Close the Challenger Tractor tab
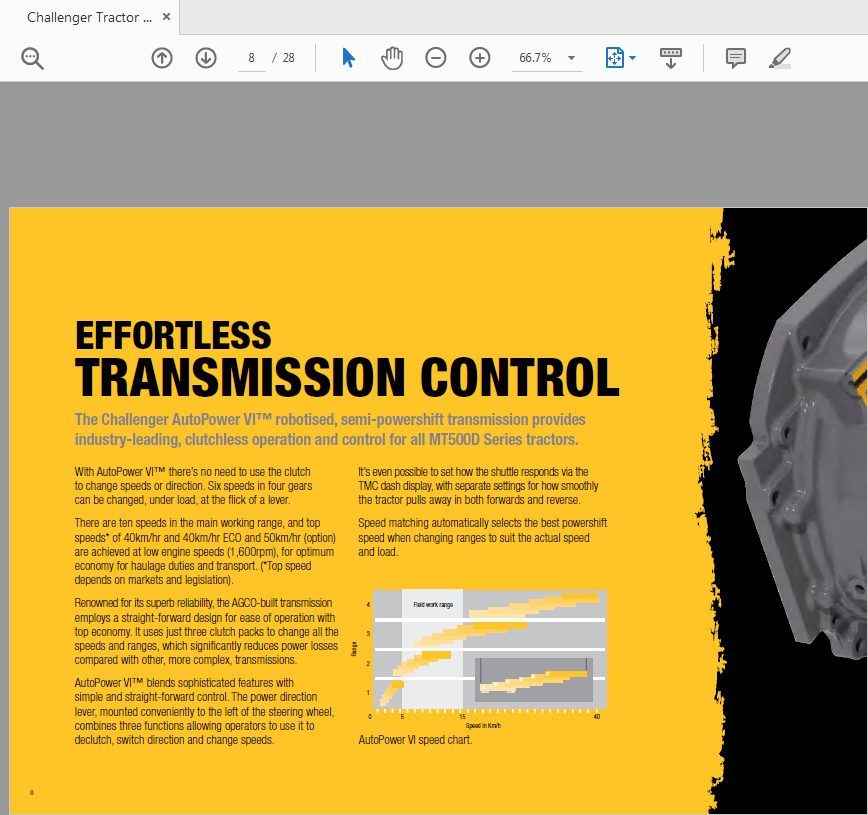The width and height of the screenshot is (868, 815). click(x=166, y=17)
